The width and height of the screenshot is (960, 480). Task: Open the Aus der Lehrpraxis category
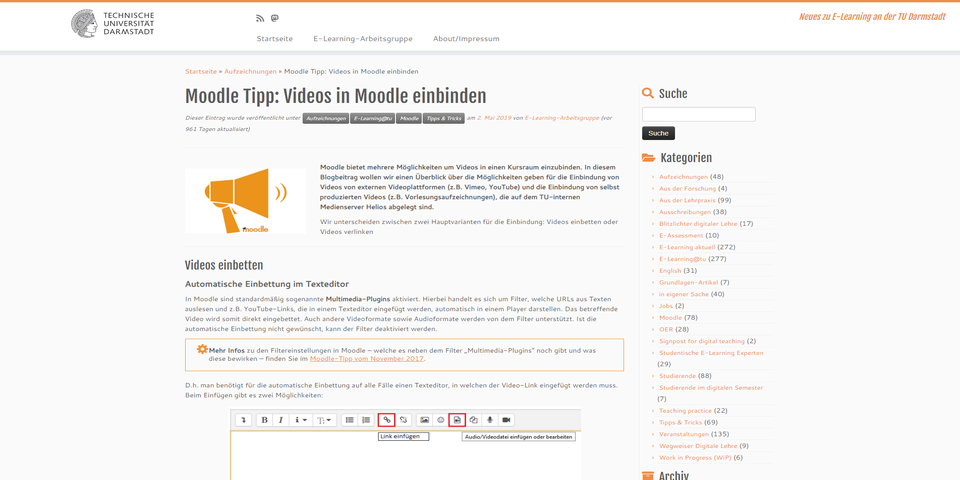pos(688,200)
